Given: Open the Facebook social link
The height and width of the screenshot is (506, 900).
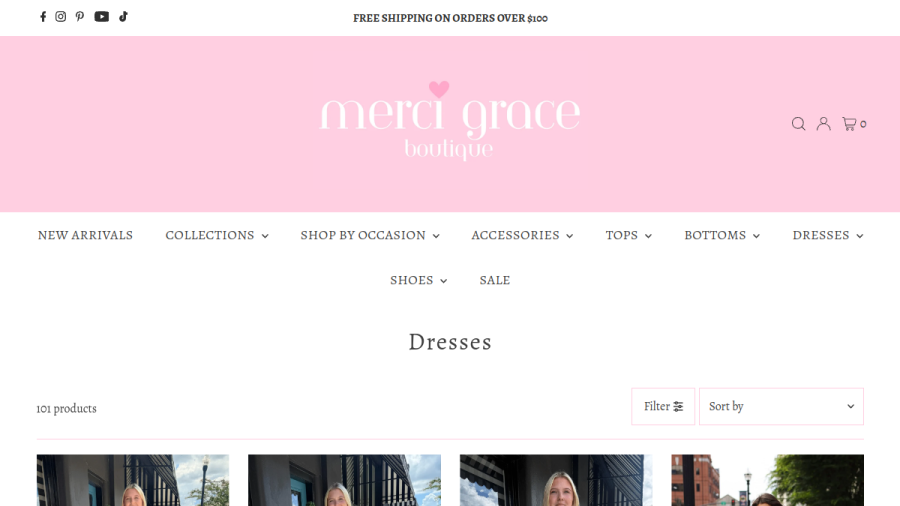Looking at the screenshot, I should (42, 17).
